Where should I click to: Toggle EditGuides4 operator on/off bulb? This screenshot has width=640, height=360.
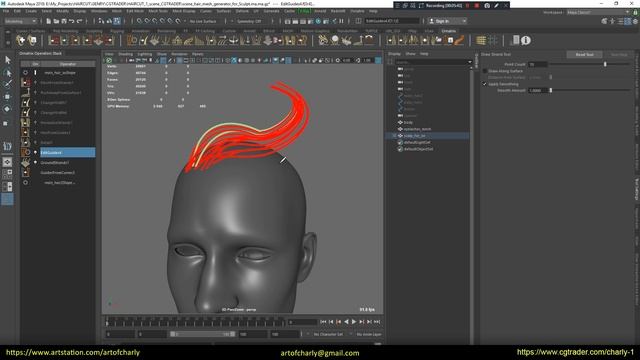(36, 152)
